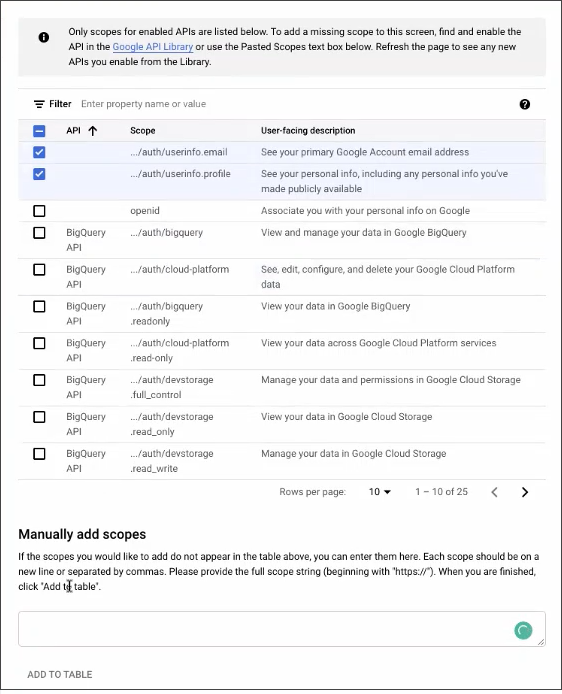562x694 pixels.
Task: Click 'See your primary Google Account email address'
Action: pos(365,152)
